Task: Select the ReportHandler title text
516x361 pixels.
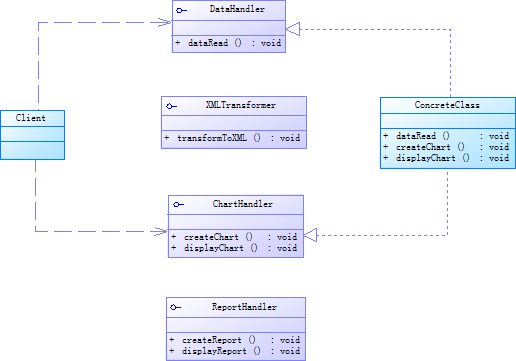Action: (x=244, y=307)
